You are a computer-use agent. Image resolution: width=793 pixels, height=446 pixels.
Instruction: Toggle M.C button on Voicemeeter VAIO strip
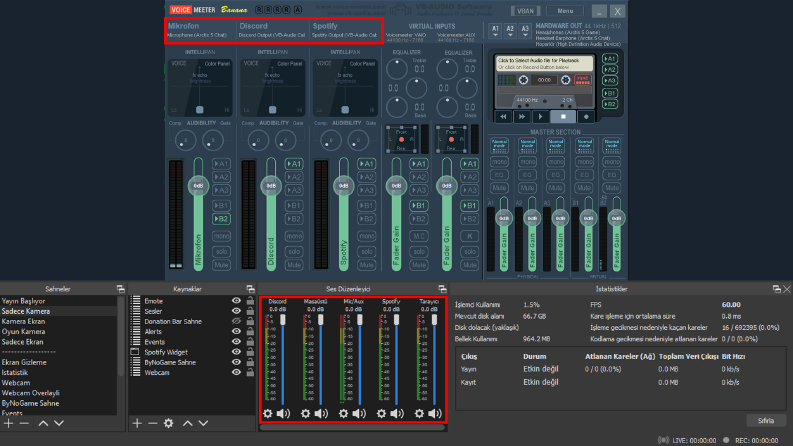point(419,236)
